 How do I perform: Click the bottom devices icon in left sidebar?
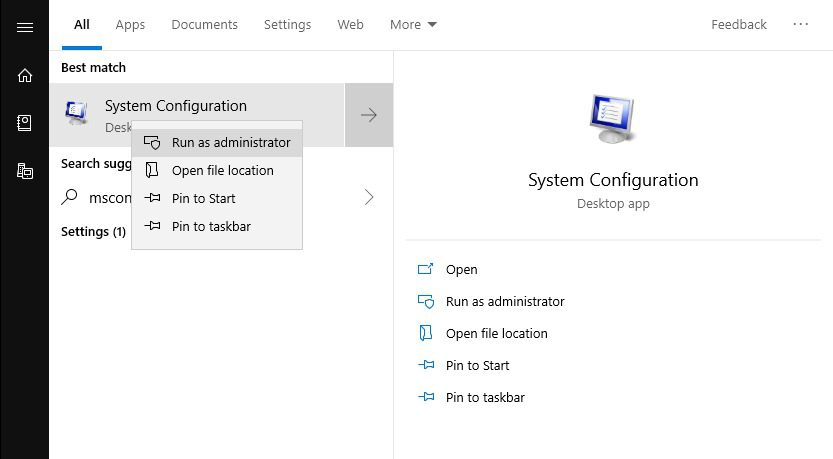click(25, 171)
